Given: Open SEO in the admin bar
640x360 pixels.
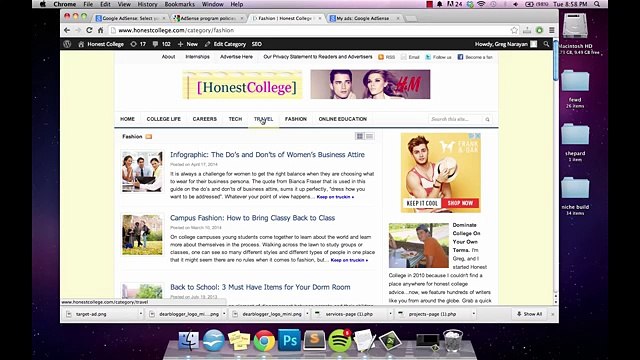Looking at the screenshot, I should [x=256, y=44].
